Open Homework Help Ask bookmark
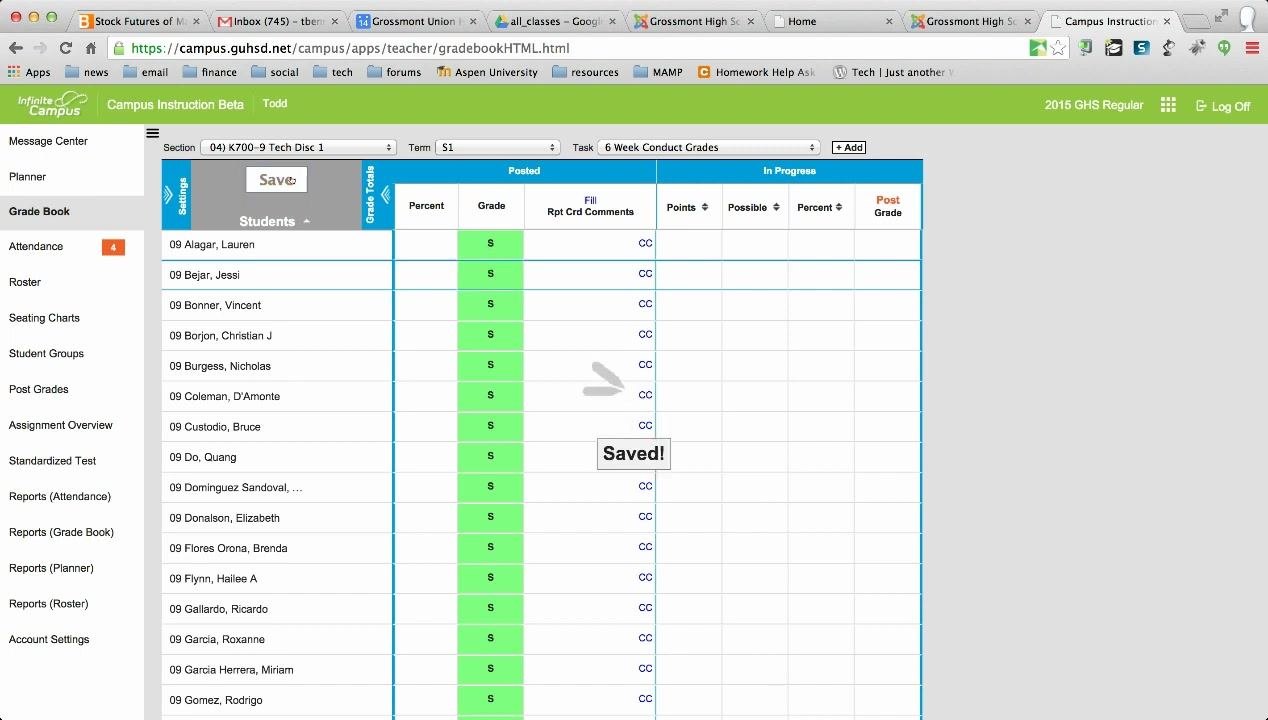 (756, 72)
